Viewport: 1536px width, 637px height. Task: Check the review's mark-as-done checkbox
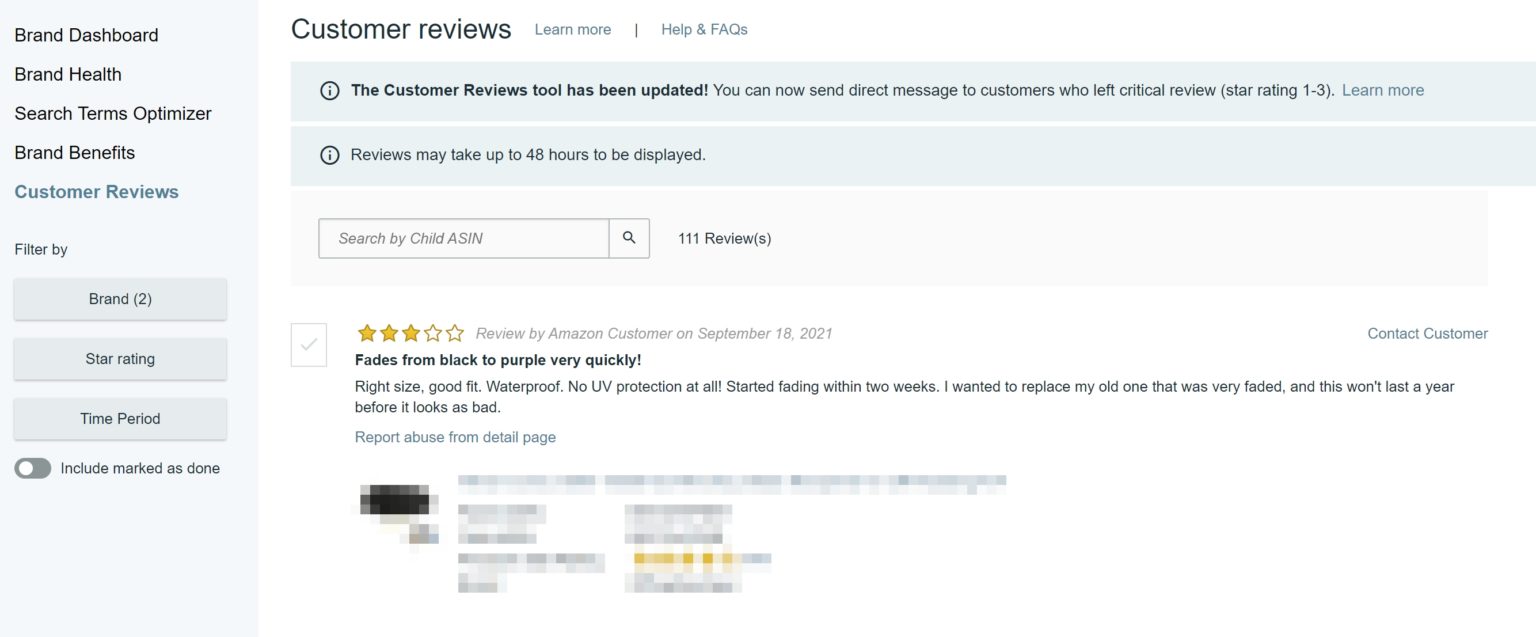click(x=310, y=344)
